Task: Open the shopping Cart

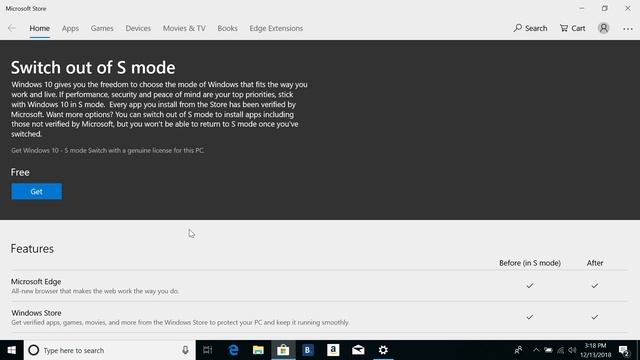Action: tap(572, 28)
